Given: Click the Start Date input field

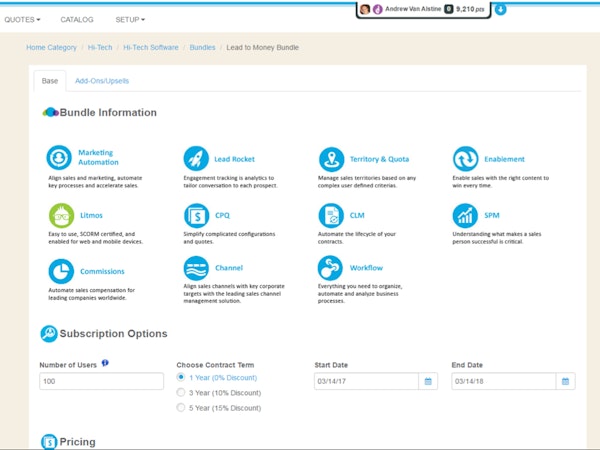Looking at the screenshot, I should (x=366, y=381).
